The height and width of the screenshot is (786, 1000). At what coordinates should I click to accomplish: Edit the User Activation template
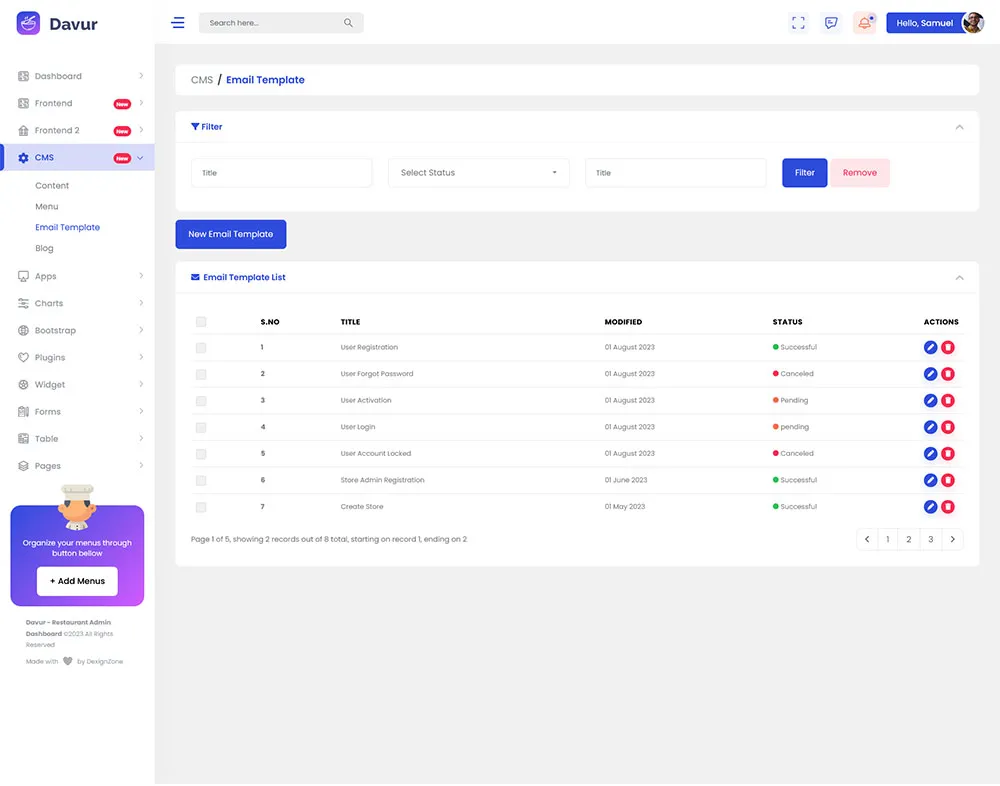tap(930, 401)
